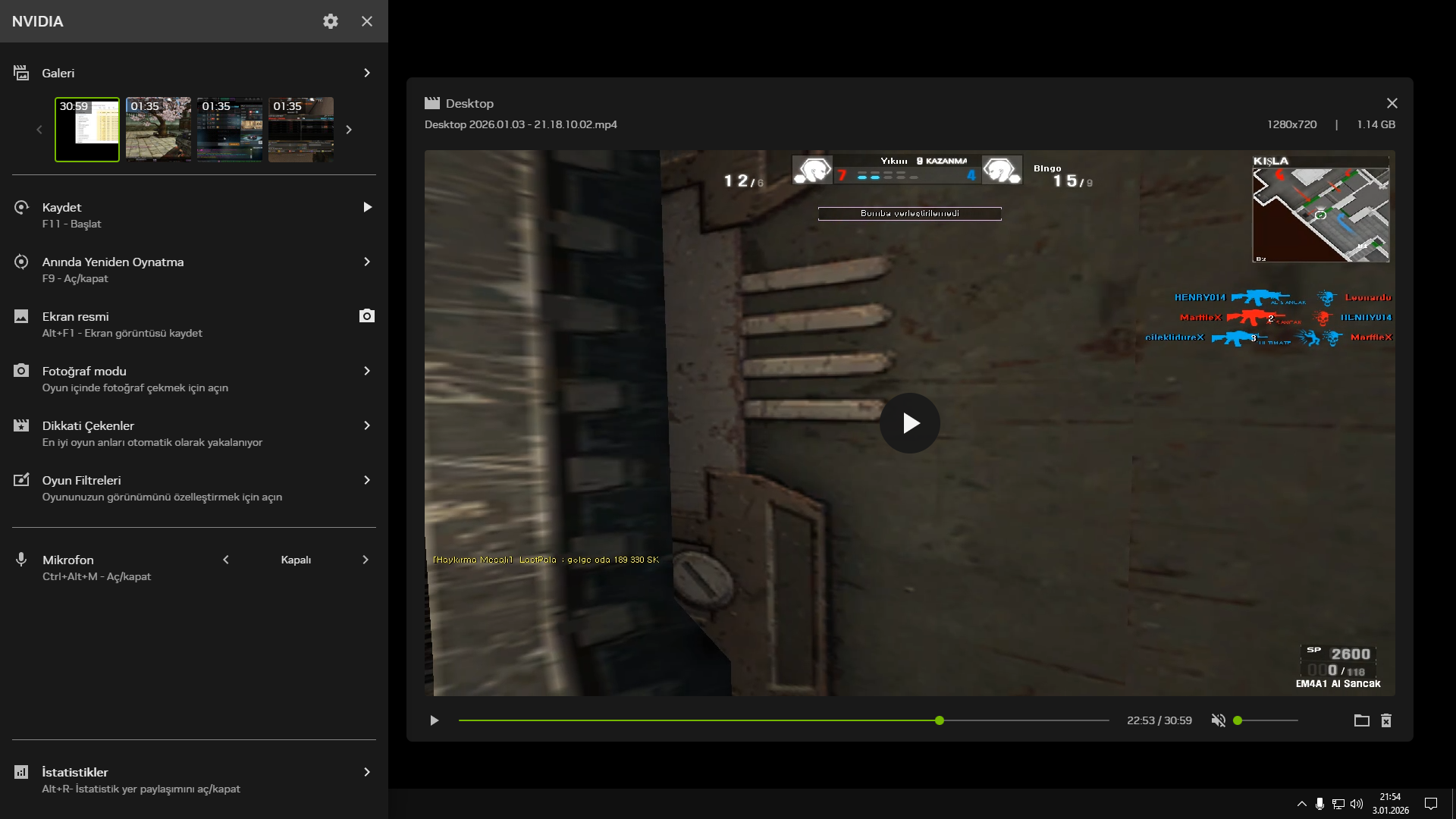1456x819 pixels.
Task: Open network settings tray icon
Action: (x=1338, y=804)
